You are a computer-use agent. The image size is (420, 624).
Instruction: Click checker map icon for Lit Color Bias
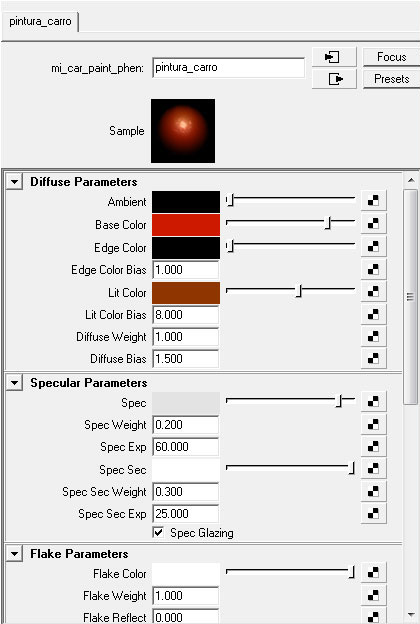tap(373, 314)
